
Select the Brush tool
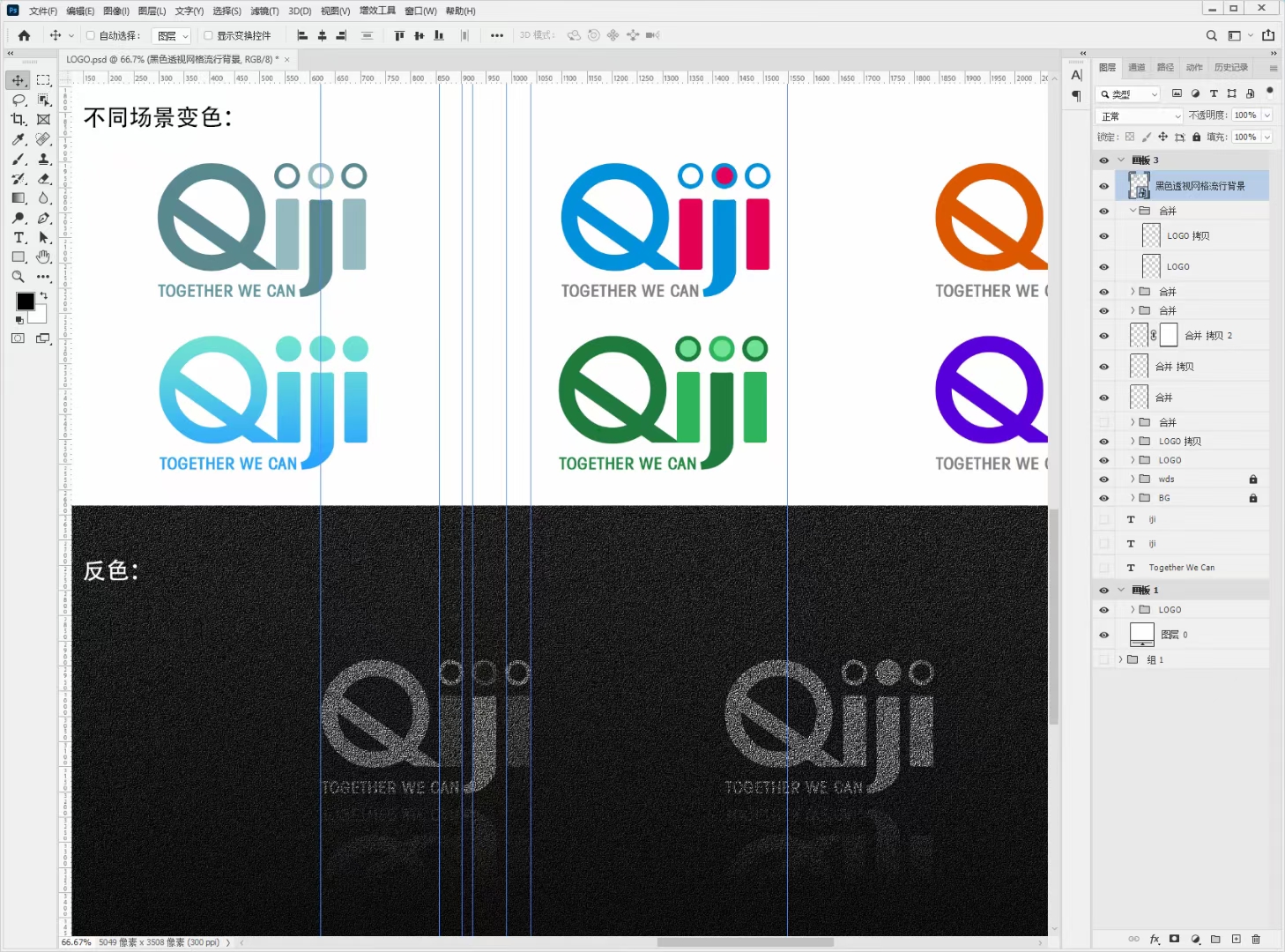tap(18, 160)
